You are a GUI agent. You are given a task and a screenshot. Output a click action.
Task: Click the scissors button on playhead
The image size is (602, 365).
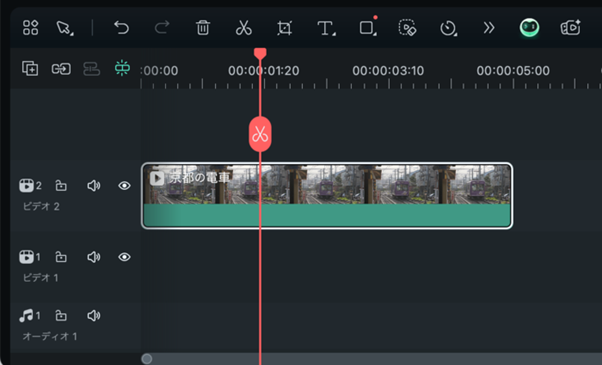click(x=260, y=134)
